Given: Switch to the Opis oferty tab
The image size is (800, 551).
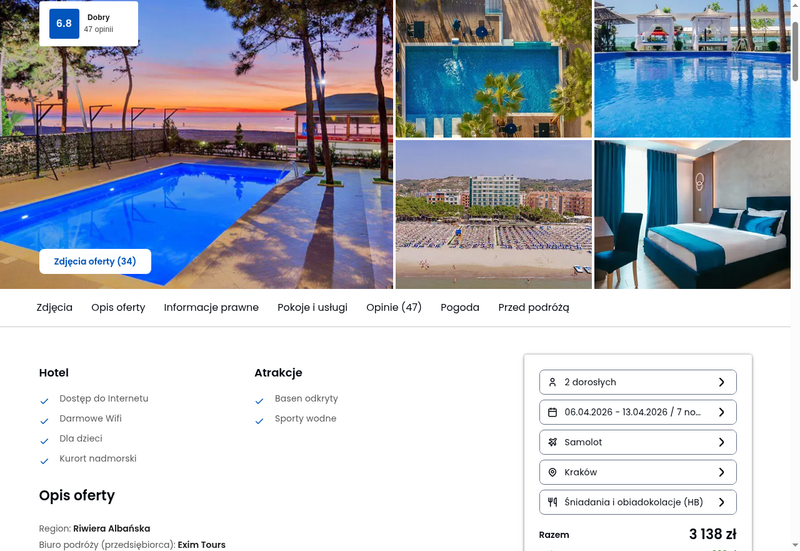Looking at the screenshot, I should (118, 308).
